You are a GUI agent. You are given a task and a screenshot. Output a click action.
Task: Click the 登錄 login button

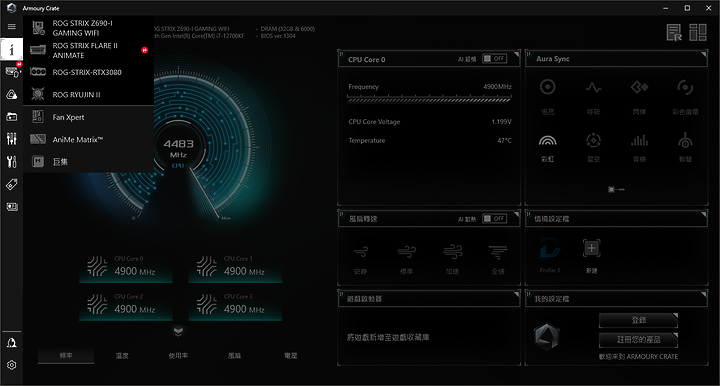[638, 320]
